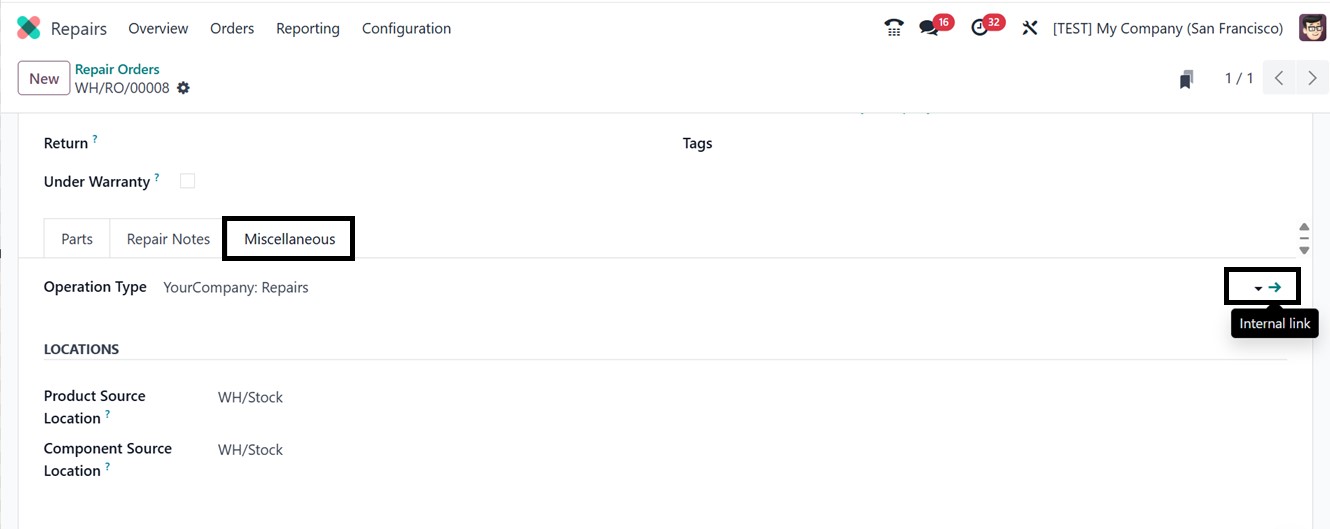Open the VoIP phone icon

[894, 28]
